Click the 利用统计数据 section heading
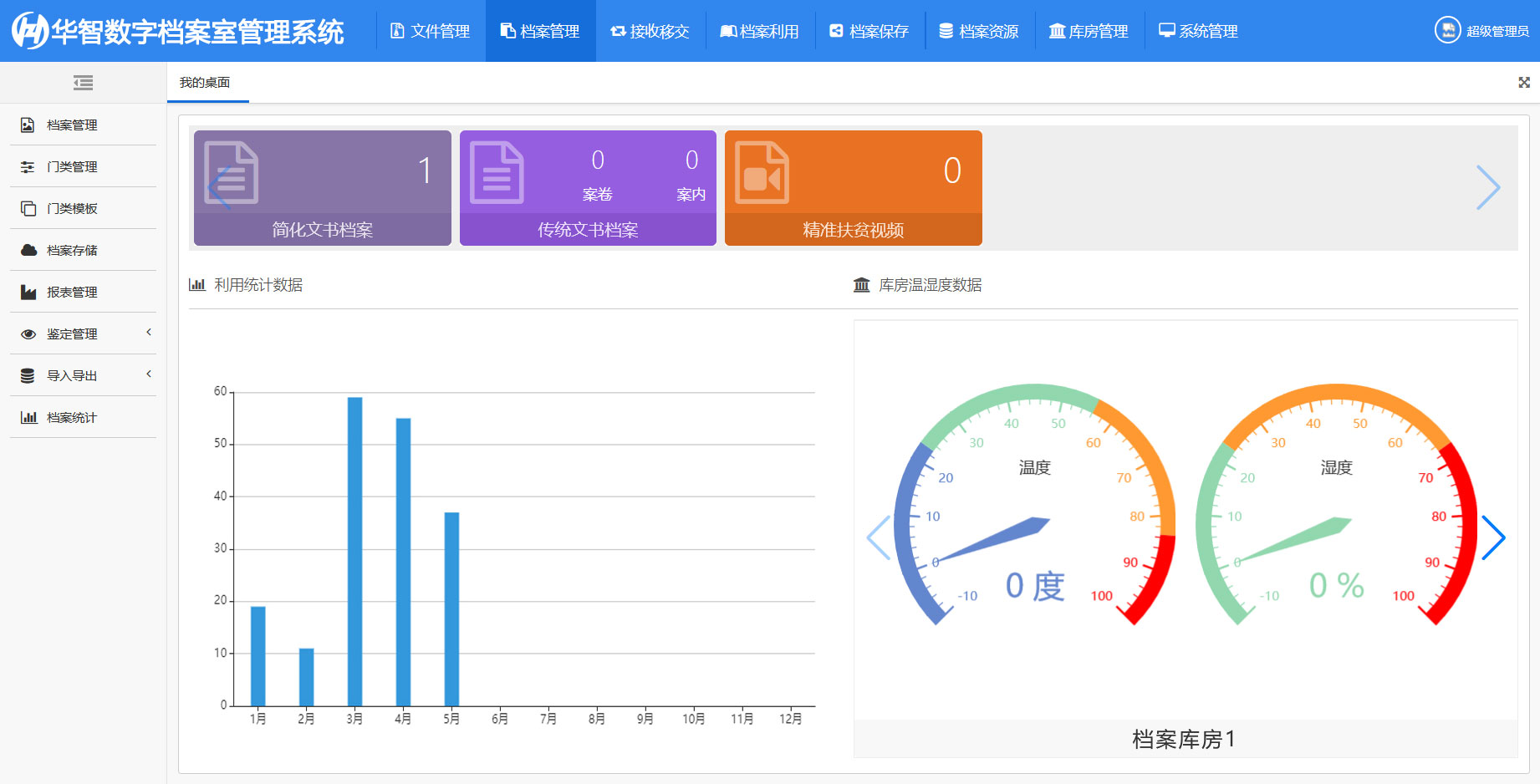1540x784 pixels. click(x=258, y=285)
